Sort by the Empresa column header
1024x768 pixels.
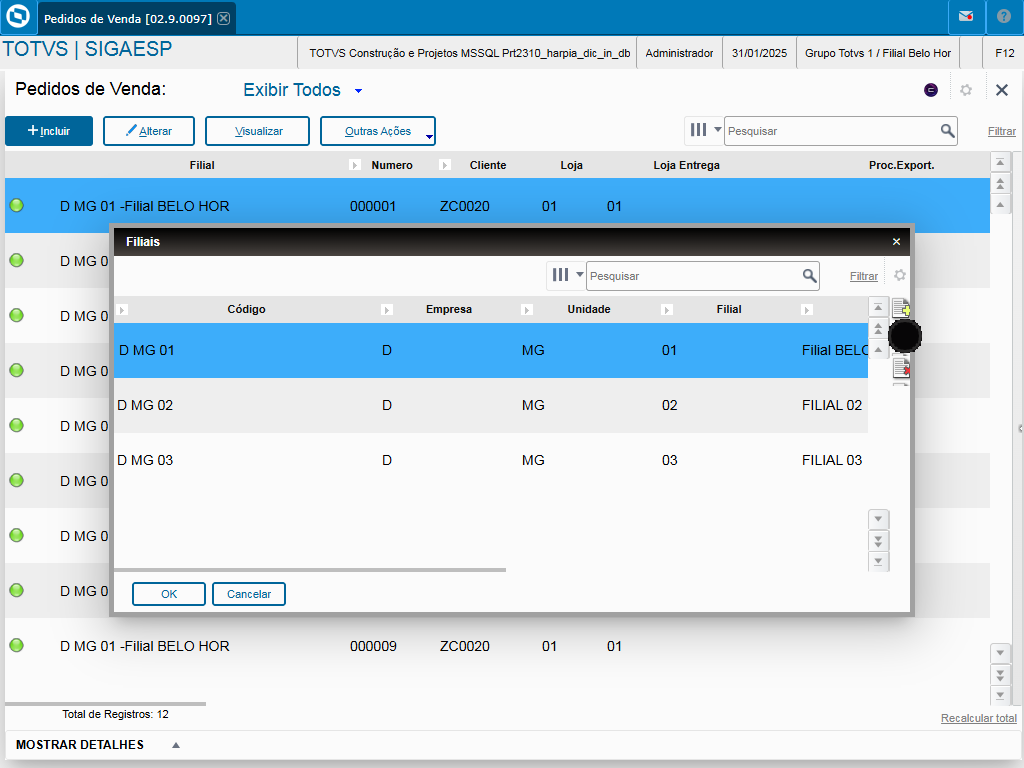pyautogui.click(x=449, y=310)
